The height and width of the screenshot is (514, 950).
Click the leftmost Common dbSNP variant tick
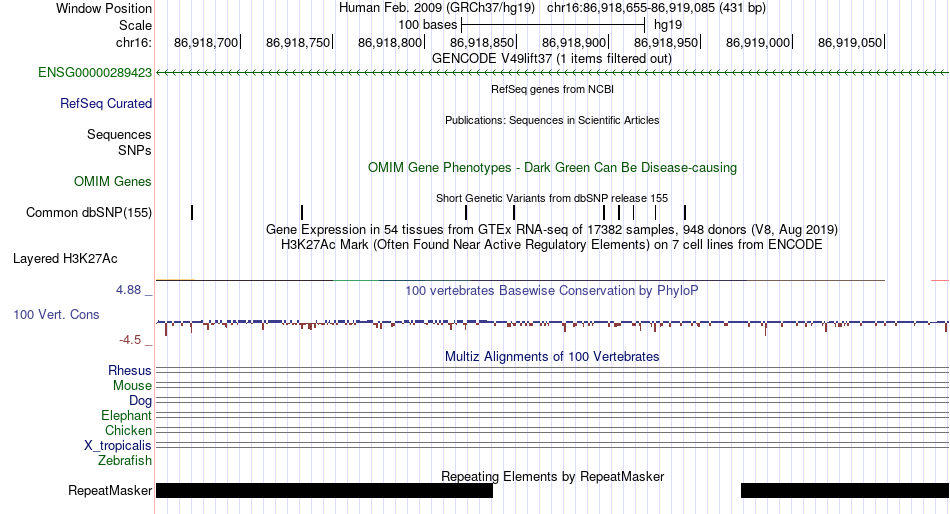coord(192,212)
